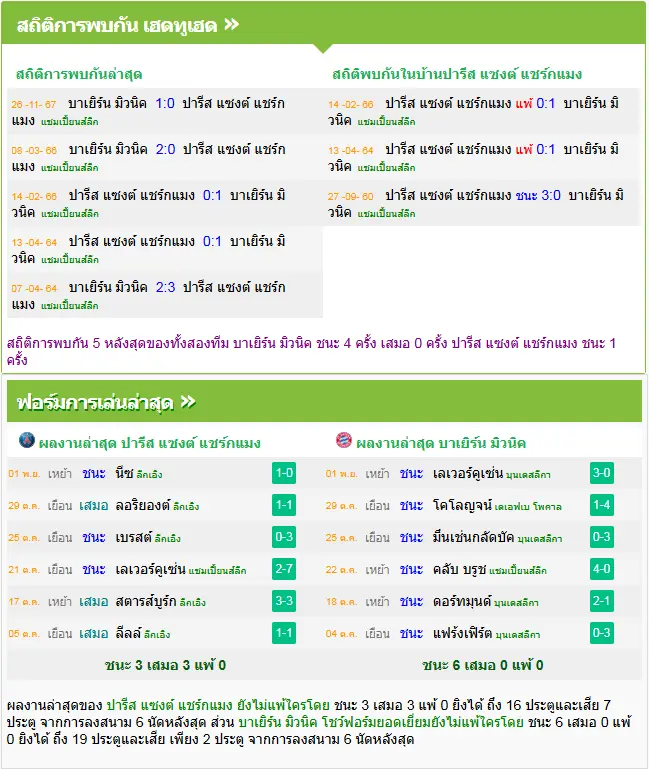Click the 17 ต.ค. date for สตารส์บูร์ก

(x=24, y=601)
